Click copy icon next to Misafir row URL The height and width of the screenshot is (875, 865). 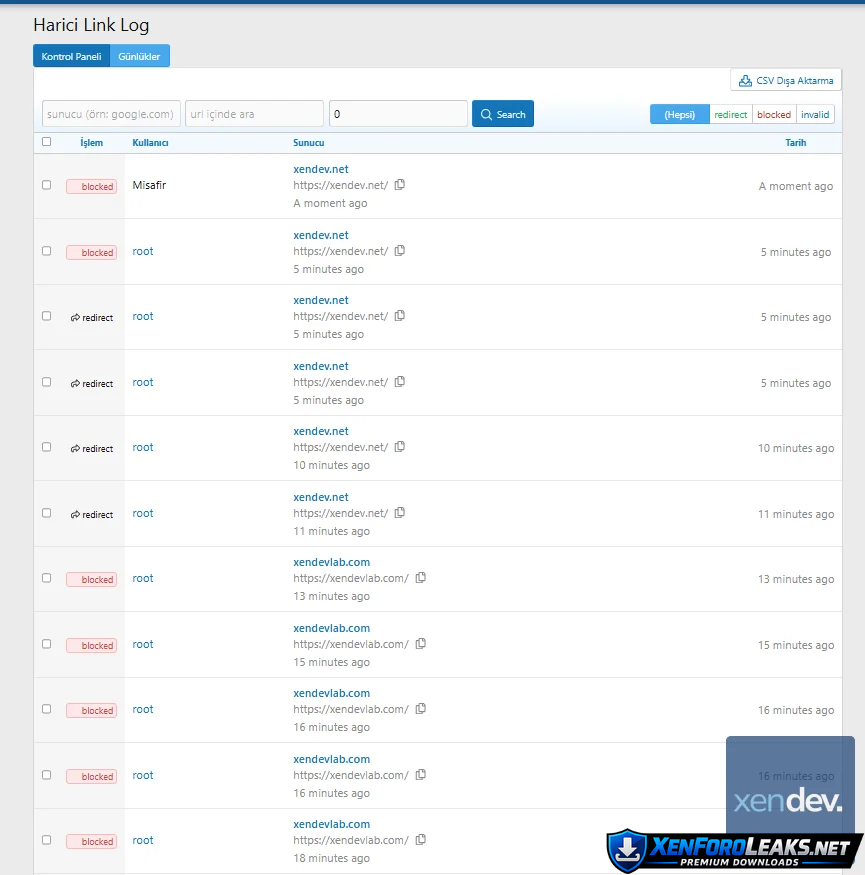tap(400, 185)
